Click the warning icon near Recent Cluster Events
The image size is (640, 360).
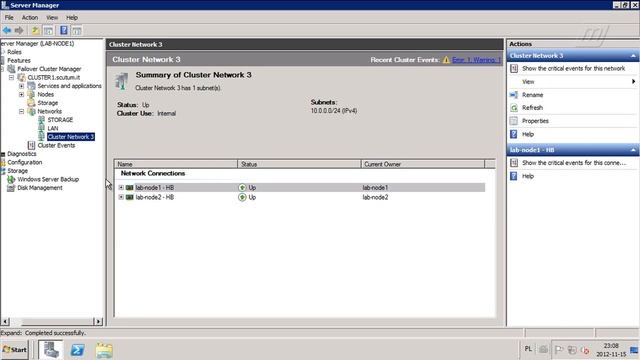coord(446,60)
